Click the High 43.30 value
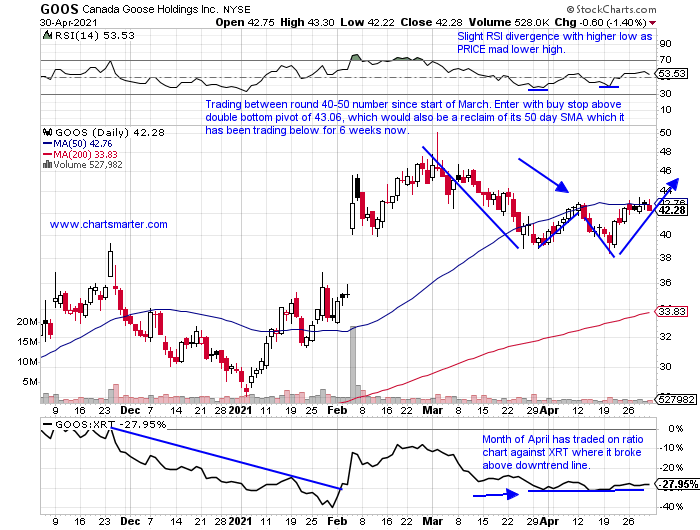This screenshot has width=700, height=530. [x=307, y=22]
